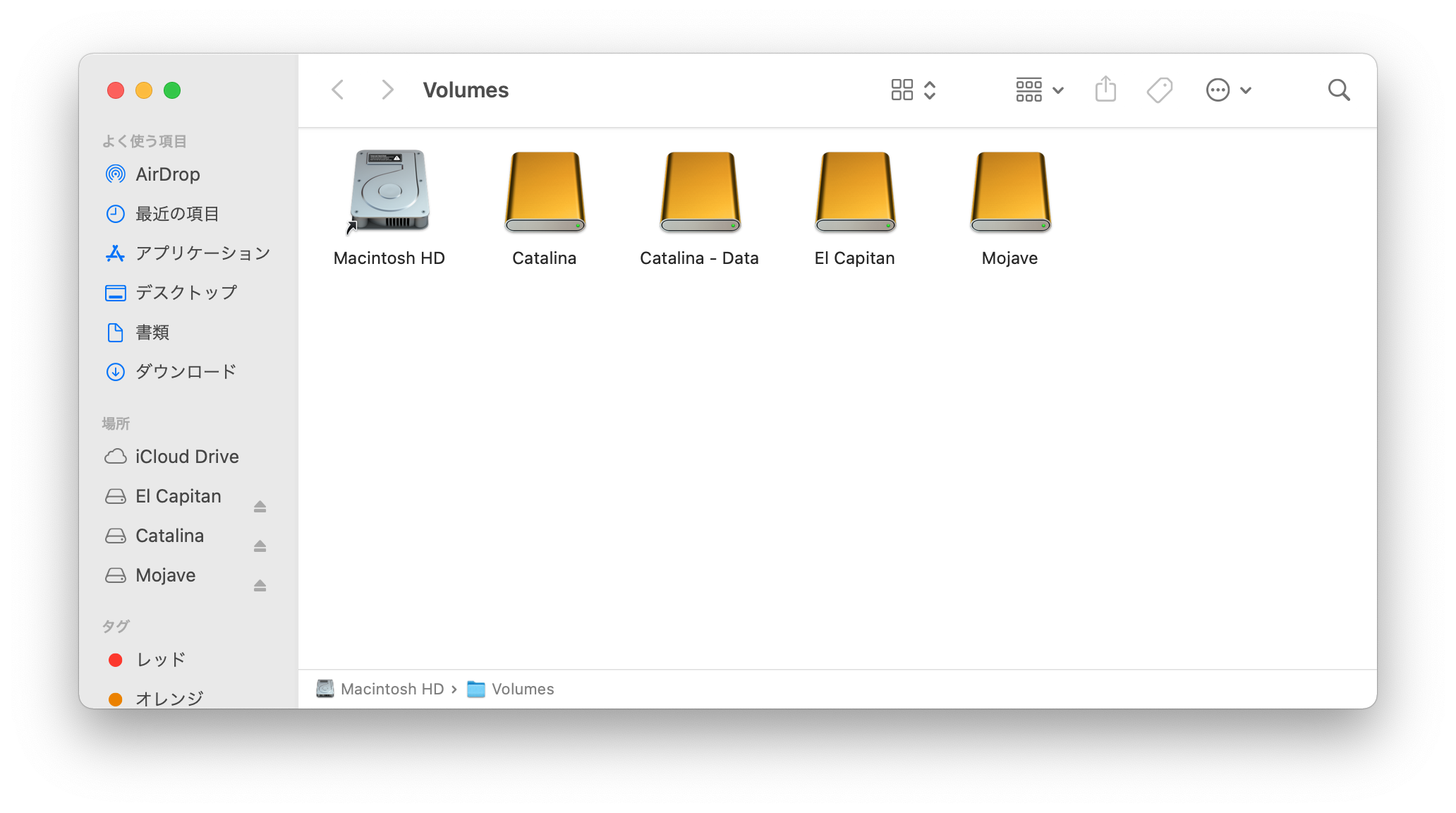Click Volumes folder in the path bar
The width and height of the screenshot is (1456, 813).
(x=522, y=689)
